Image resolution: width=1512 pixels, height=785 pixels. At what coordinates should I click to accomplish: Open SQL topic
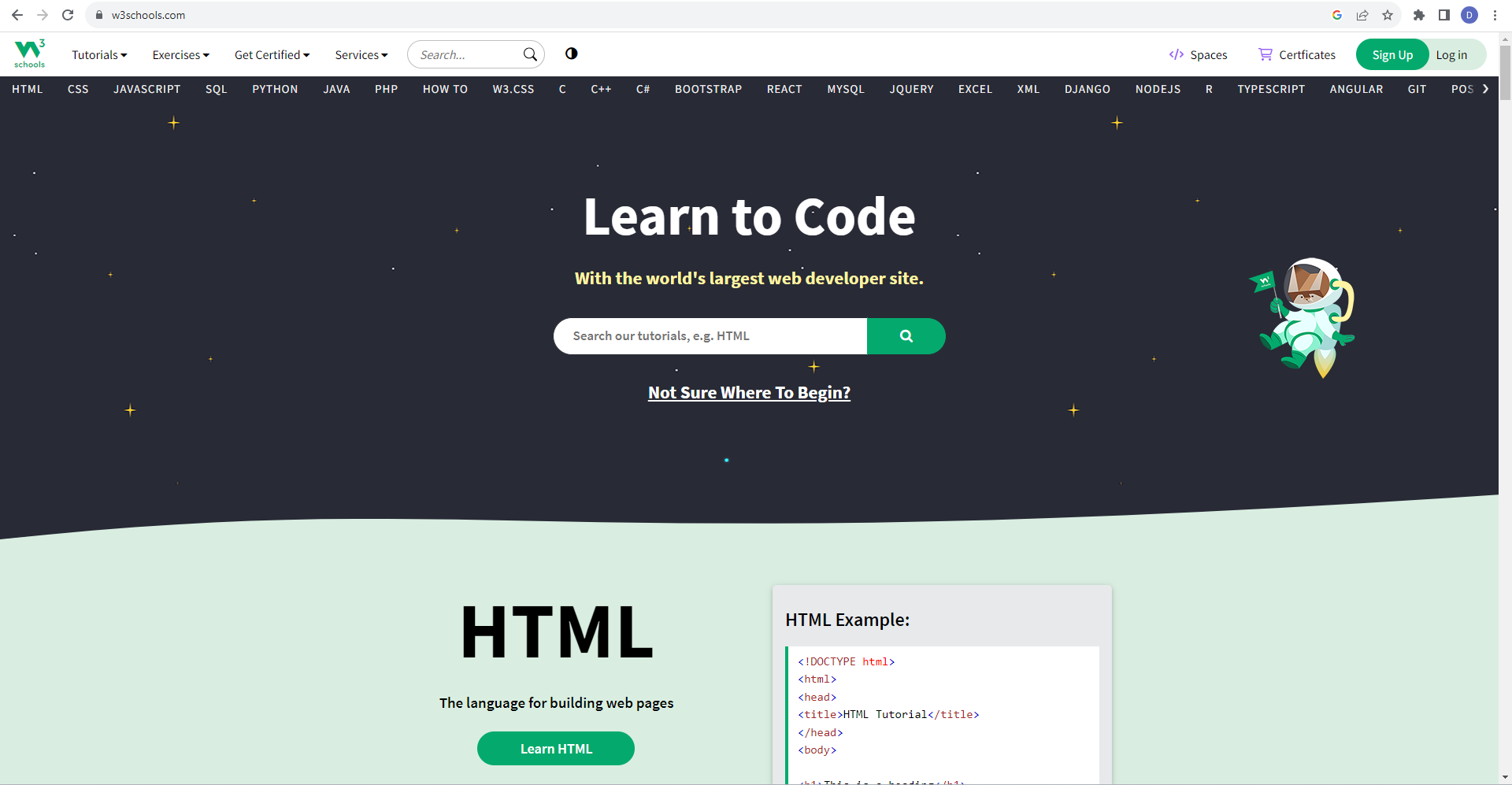click(217, 89)
